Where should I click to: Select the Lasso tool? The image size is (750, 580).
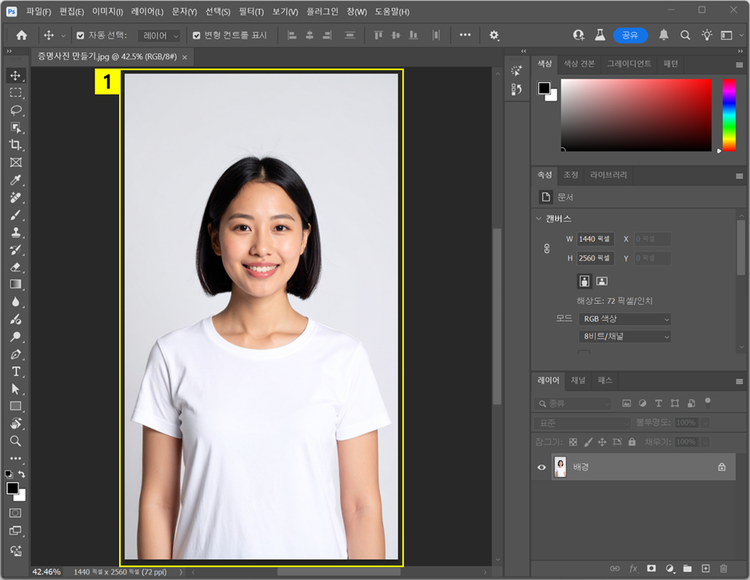pyautogui.click(x=15, y=110)
